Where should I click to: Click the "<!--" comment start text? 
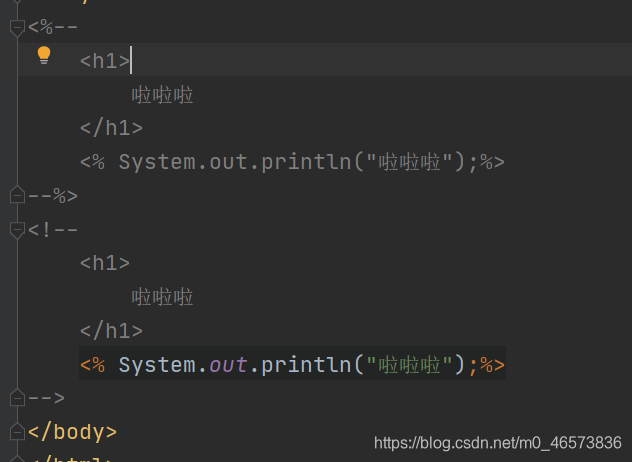53,230
